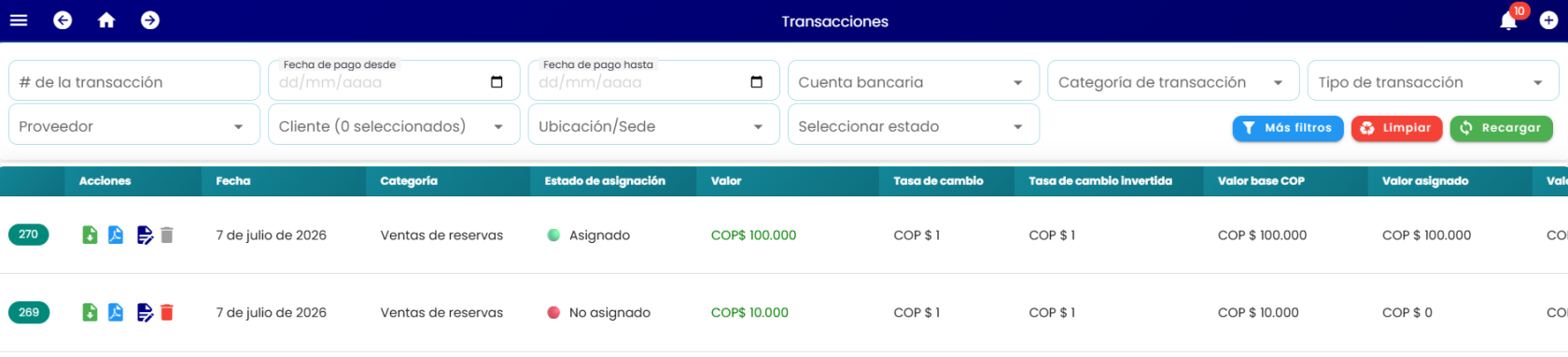Image resolution: width=1568 pixels, height=357 pixels.
Task: Sort by the Fecha column header
Action: click(x=233, y=181)
